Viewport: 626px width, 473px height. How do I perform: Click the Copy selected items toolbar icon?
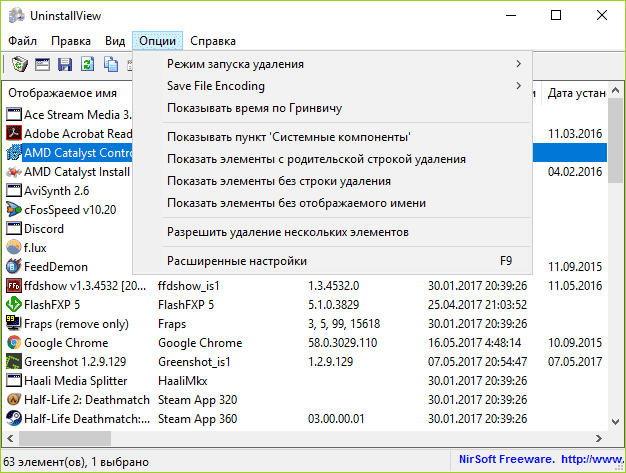[x=110, y=65]
